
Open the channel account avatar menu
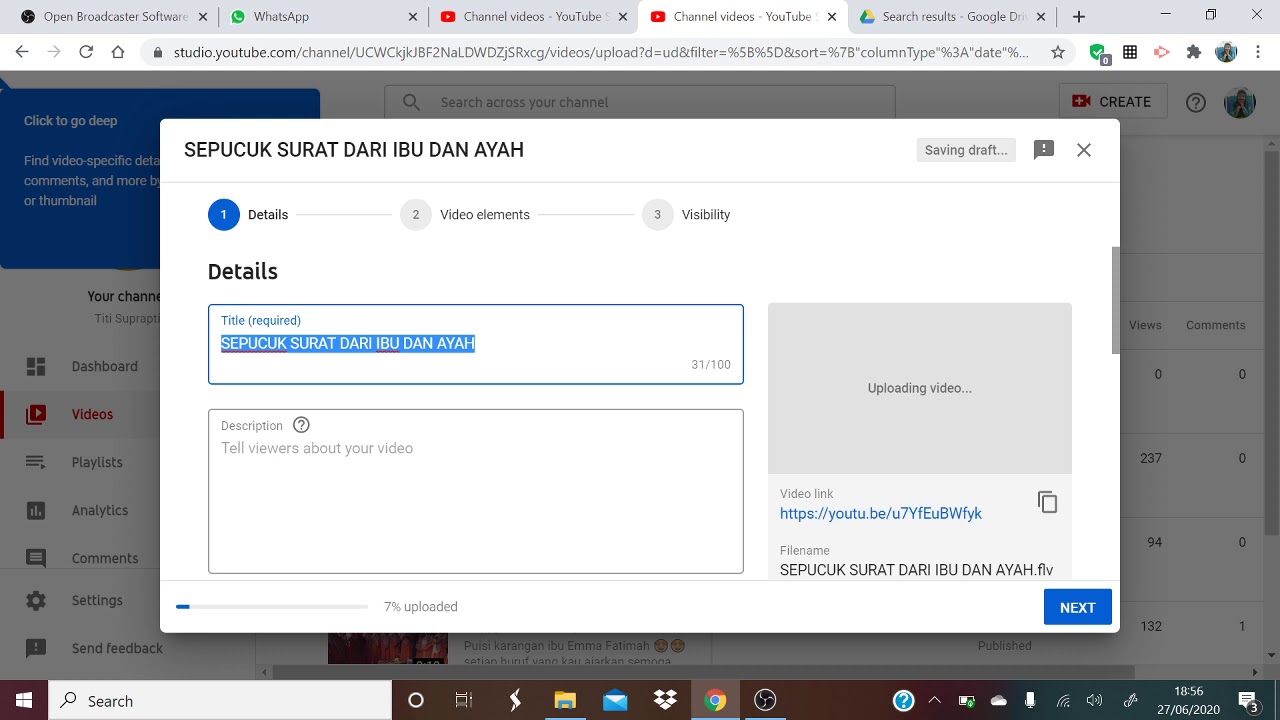(x=1240, y=102)
